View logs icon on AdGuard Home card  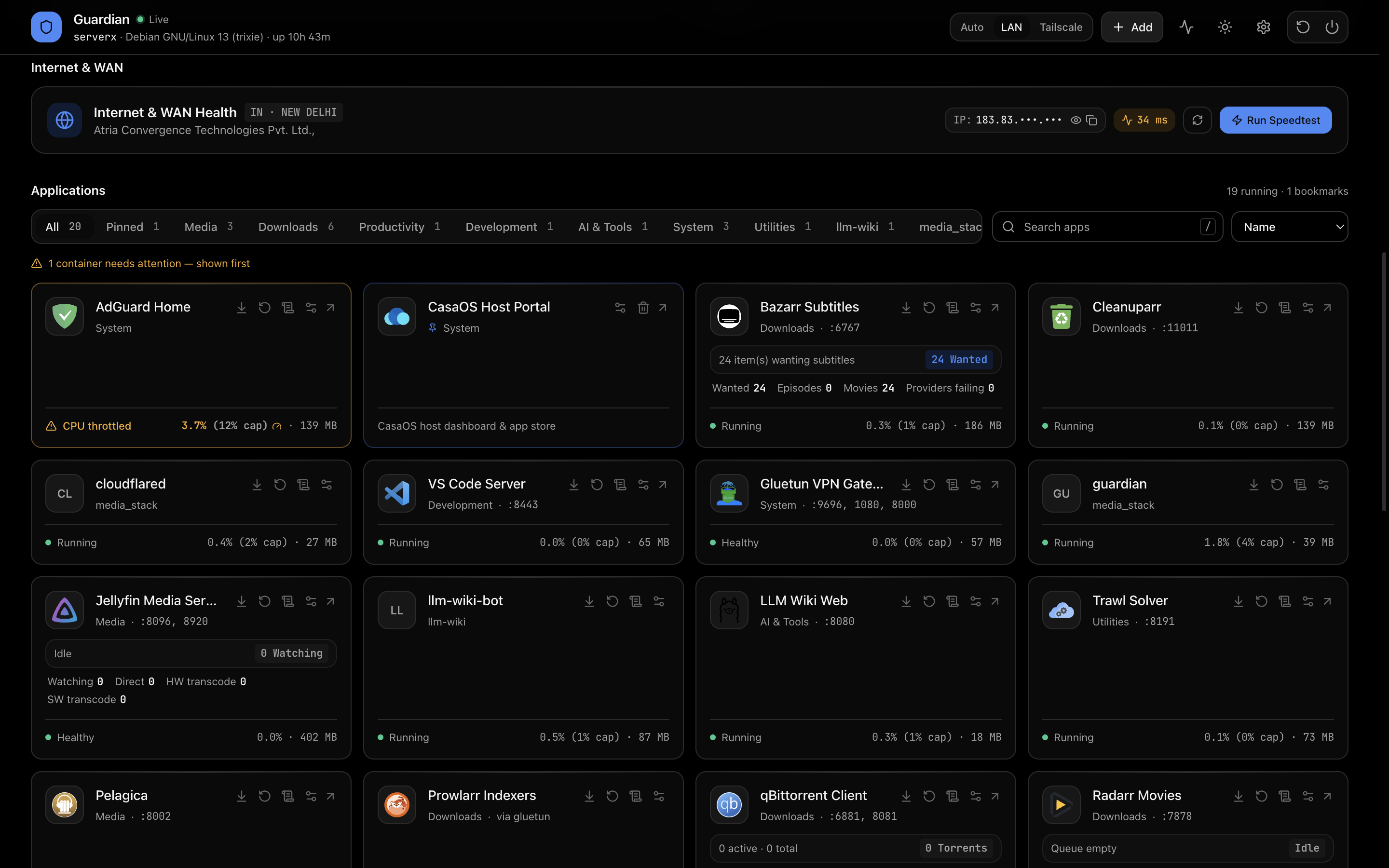coord(288,308)
